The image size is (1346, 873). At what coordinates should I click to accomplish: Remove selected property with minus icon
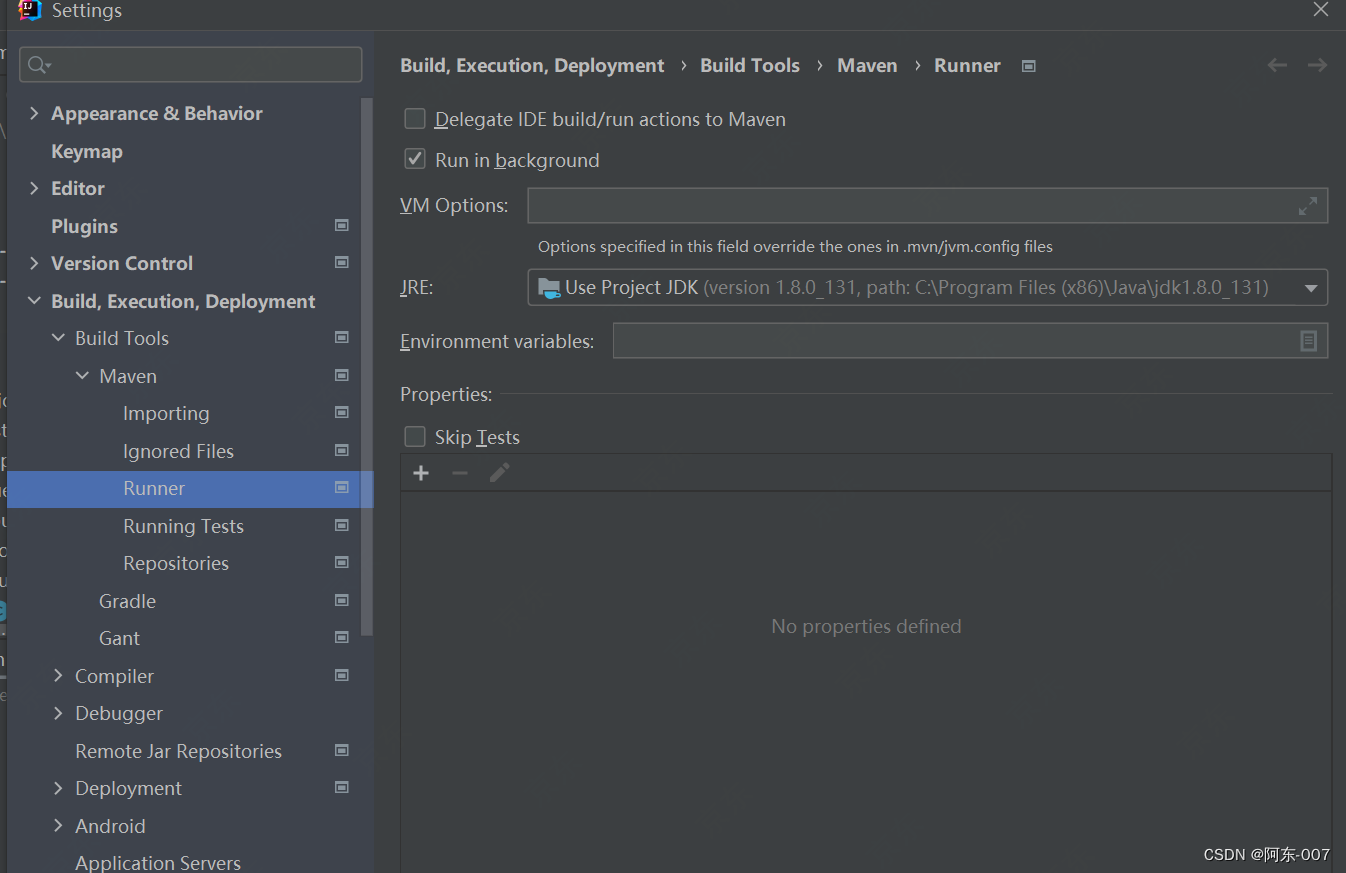pyautogui.click(x=460, y=473)
